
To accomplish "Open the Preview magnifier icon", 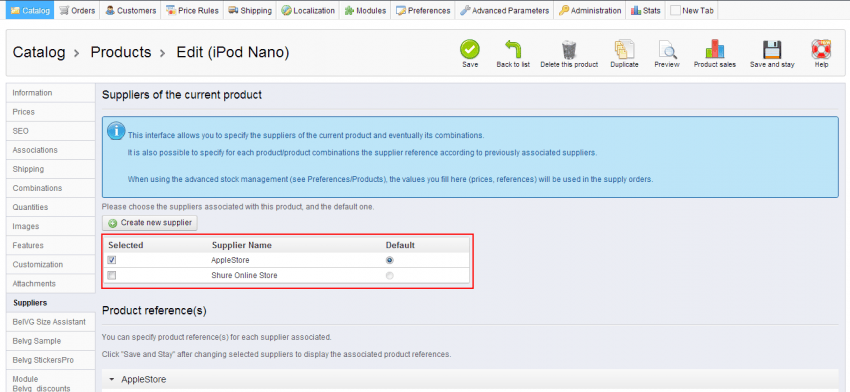I will (667, 49).
